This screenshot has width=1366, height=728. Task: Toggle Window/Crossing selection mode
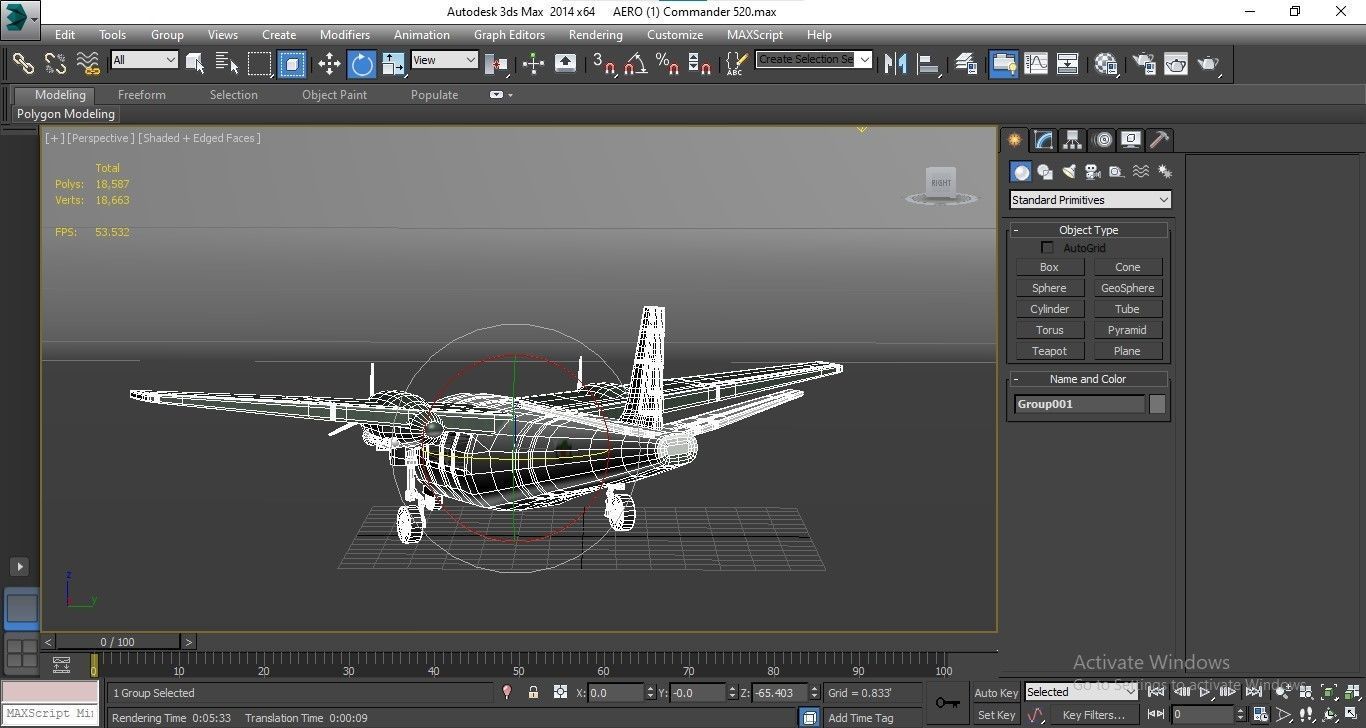291,64
